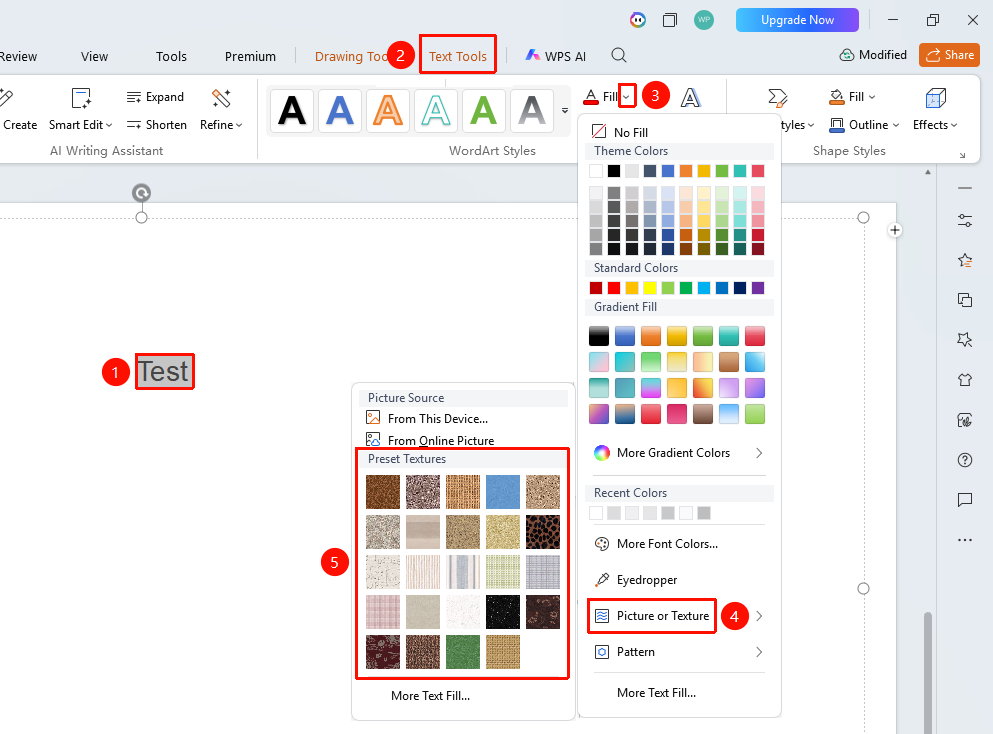Click the Upgrade Now button
The width and height of the screenshot is (993, 734).
click(797, 20)
